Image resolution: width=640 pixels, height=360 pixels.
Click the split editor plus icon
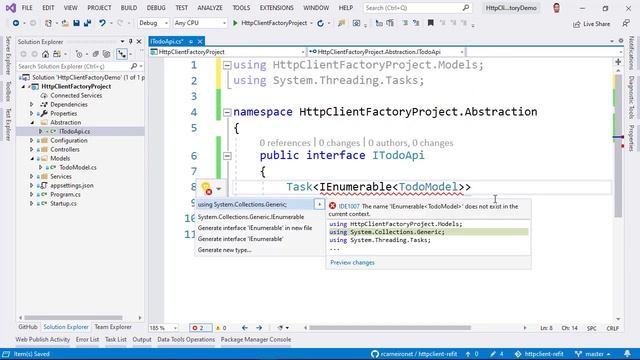(x=618, y=62)
